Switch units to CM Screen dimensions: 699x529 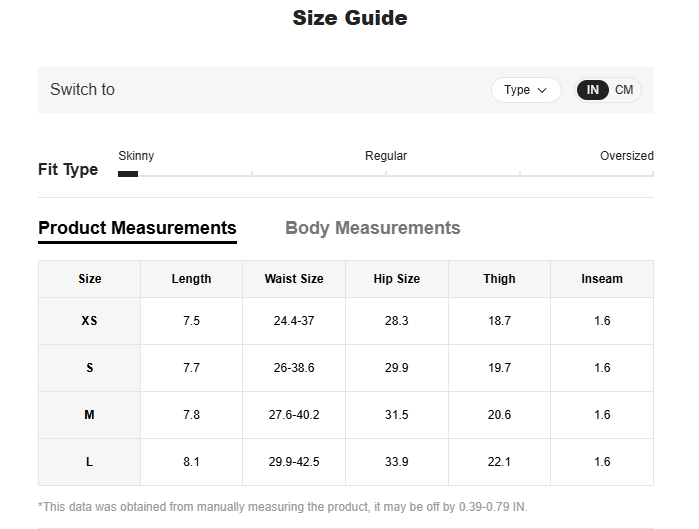point(624,90)
